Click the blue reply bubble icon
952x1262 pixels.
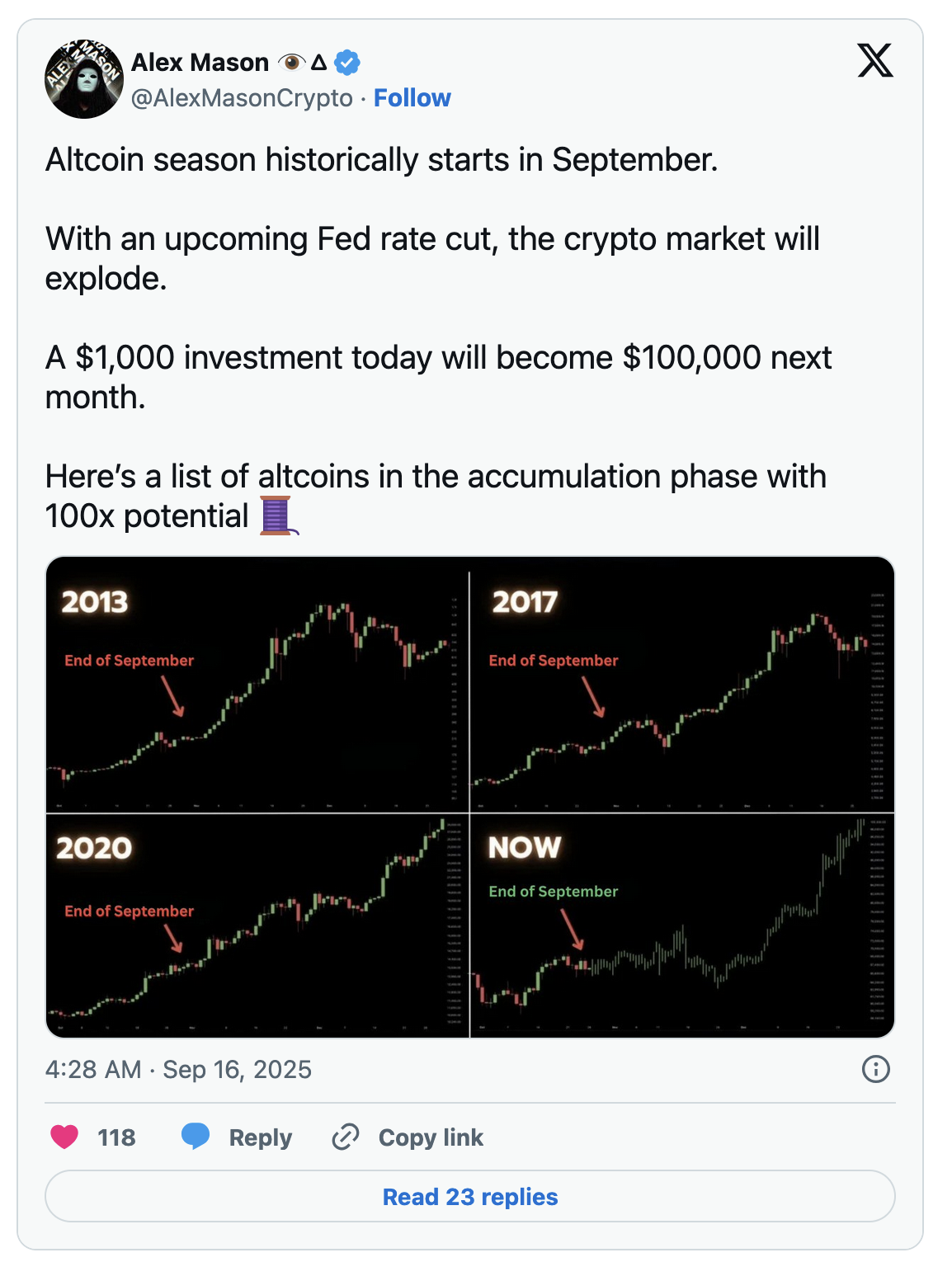click(x=196, y=1137)
